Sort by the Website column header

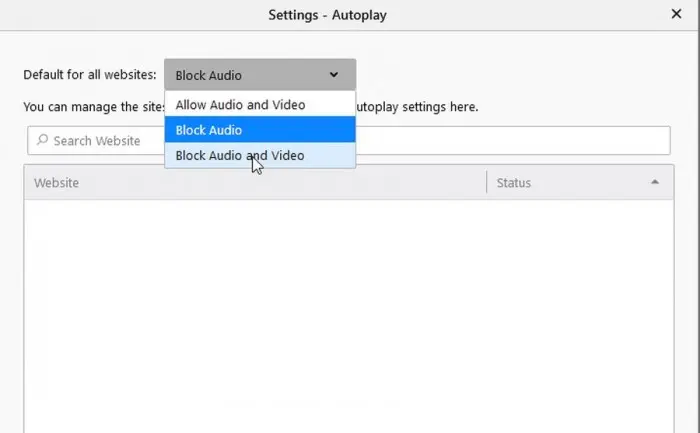coord(255,183)
